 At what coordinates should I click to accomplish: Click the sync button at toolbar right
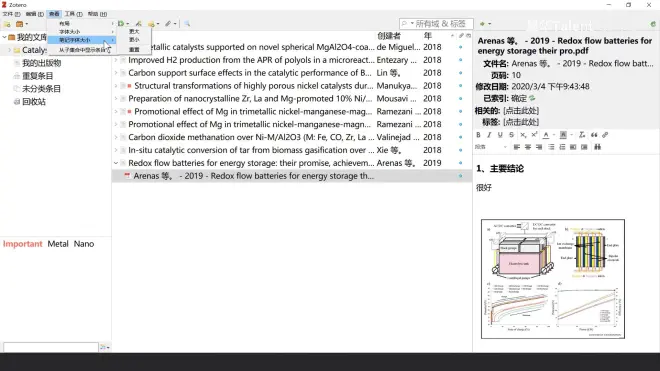[653, 24]
